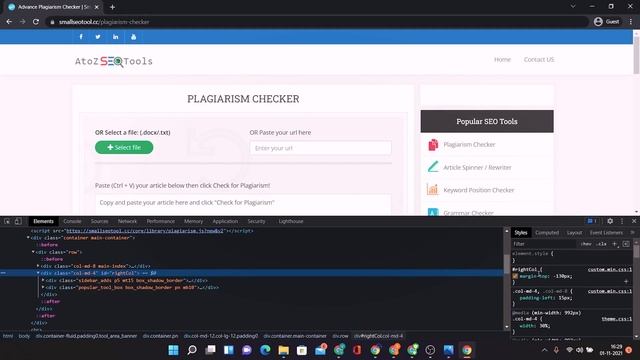The width and height of the screenshot is (640, 360).
Task: Switch to the Network tab
Action: [x=127, y=221]
